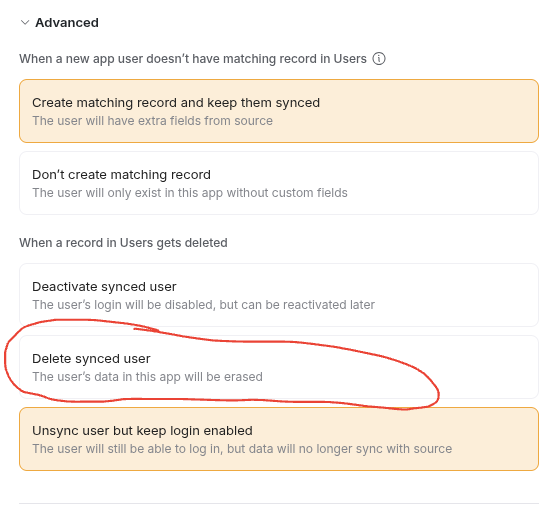Click the extra fields from source description

pos(152,121)
